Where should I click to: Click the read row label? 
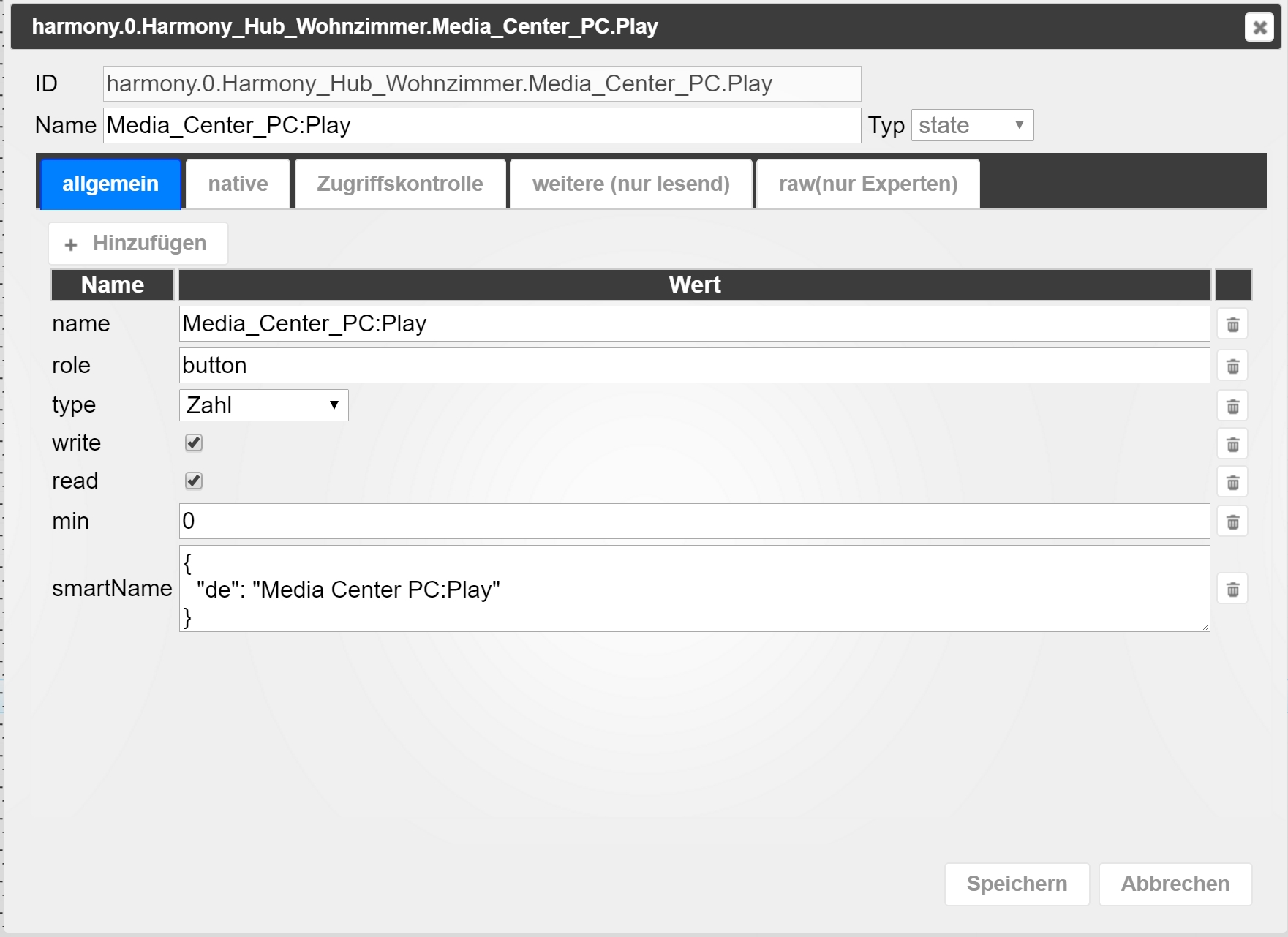[75, 481]
